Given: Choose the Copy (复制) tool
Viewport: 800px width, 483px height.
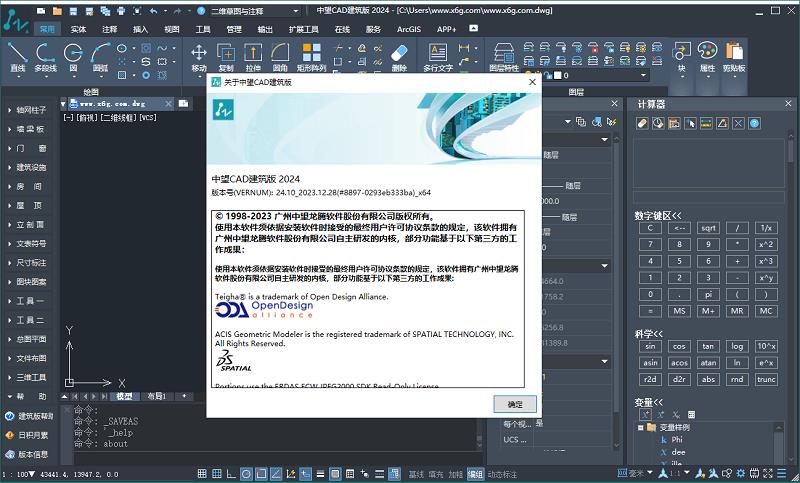Looking at the screenshot, I should (x=226, y=57).
